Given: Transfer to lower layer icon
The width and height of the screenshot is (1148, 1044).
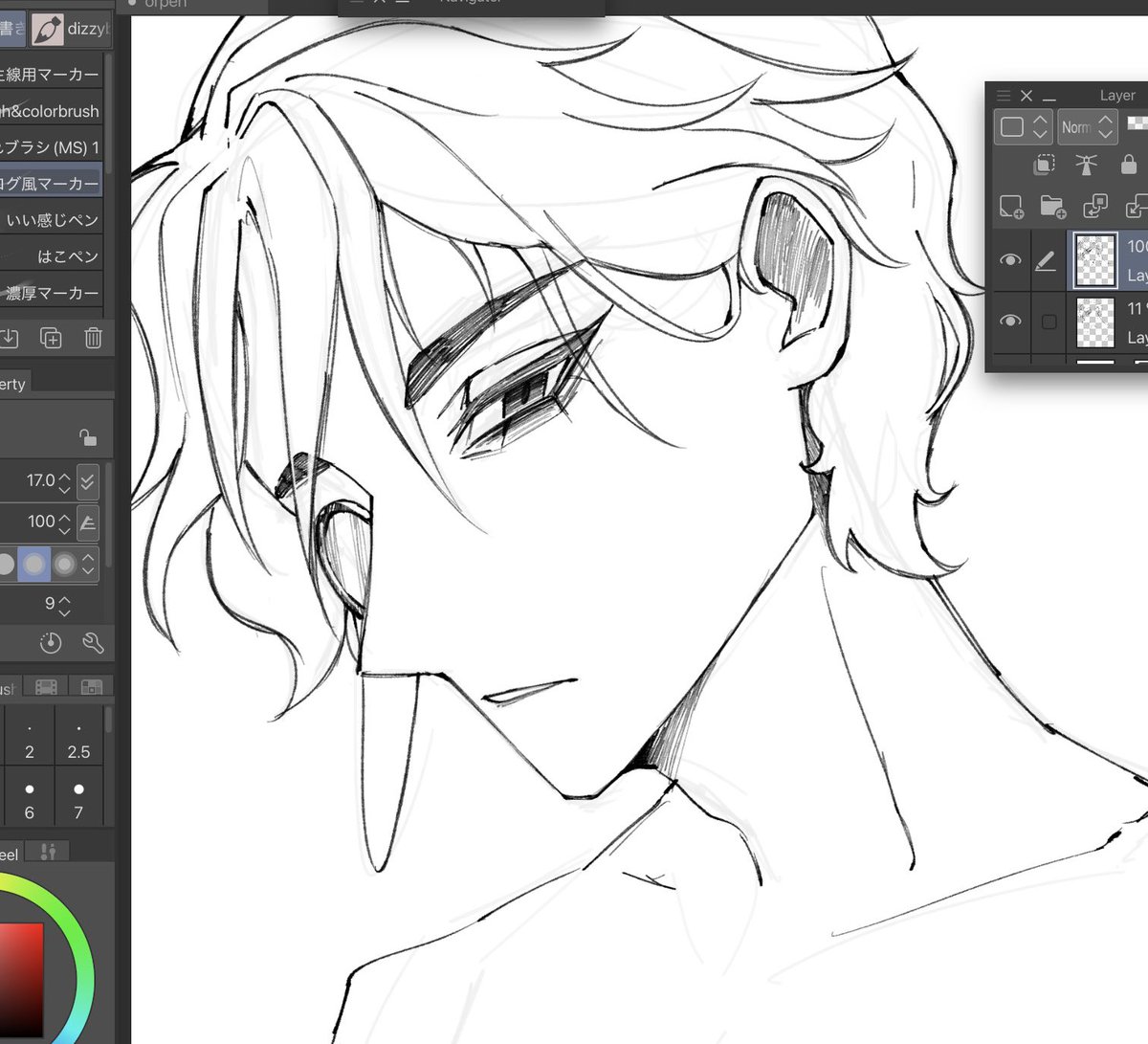Looking at the screenshot, I should (1094, 206).
